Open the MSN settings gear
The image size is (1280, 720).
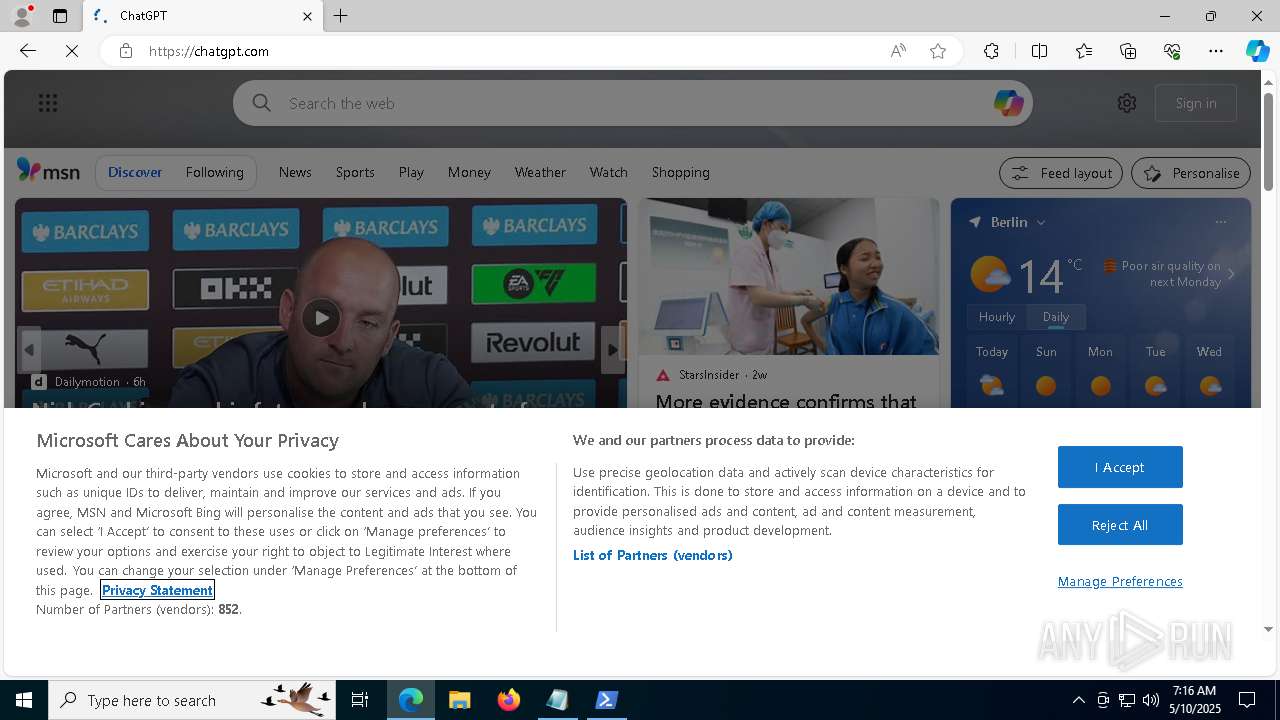point(1127,103)
